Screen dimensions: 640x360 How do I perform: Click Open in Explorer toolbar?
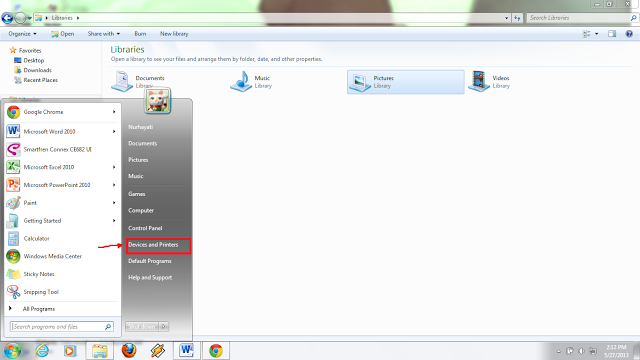62,34
